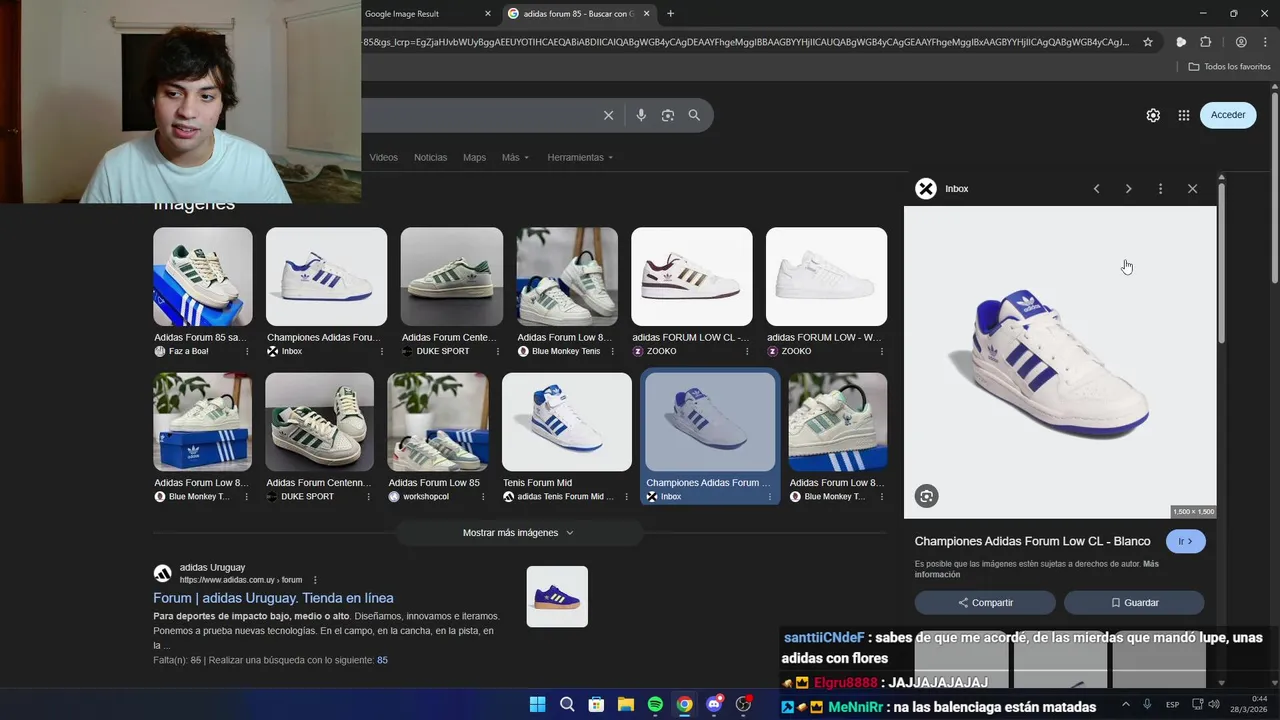Show hidden system tray icons
This screenshot has width=1280, height=720.
point(1125,704)
